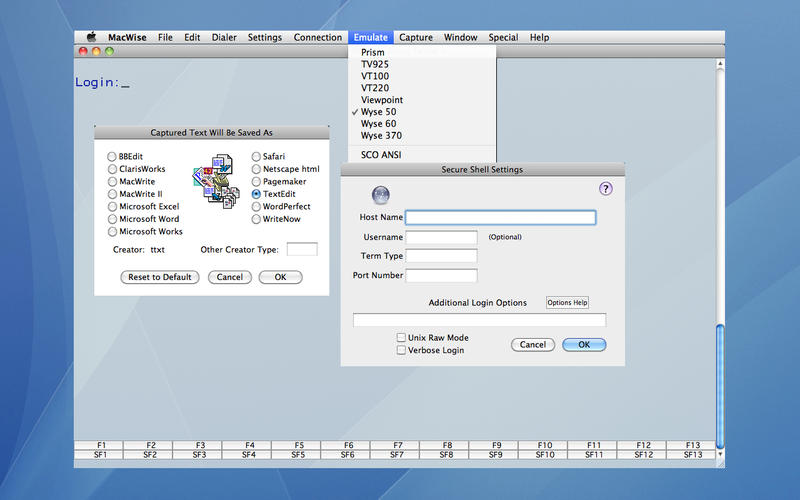This screenshot has width=800, height=500.
Task: Open the Connection menu
Action: coord(317,37)
